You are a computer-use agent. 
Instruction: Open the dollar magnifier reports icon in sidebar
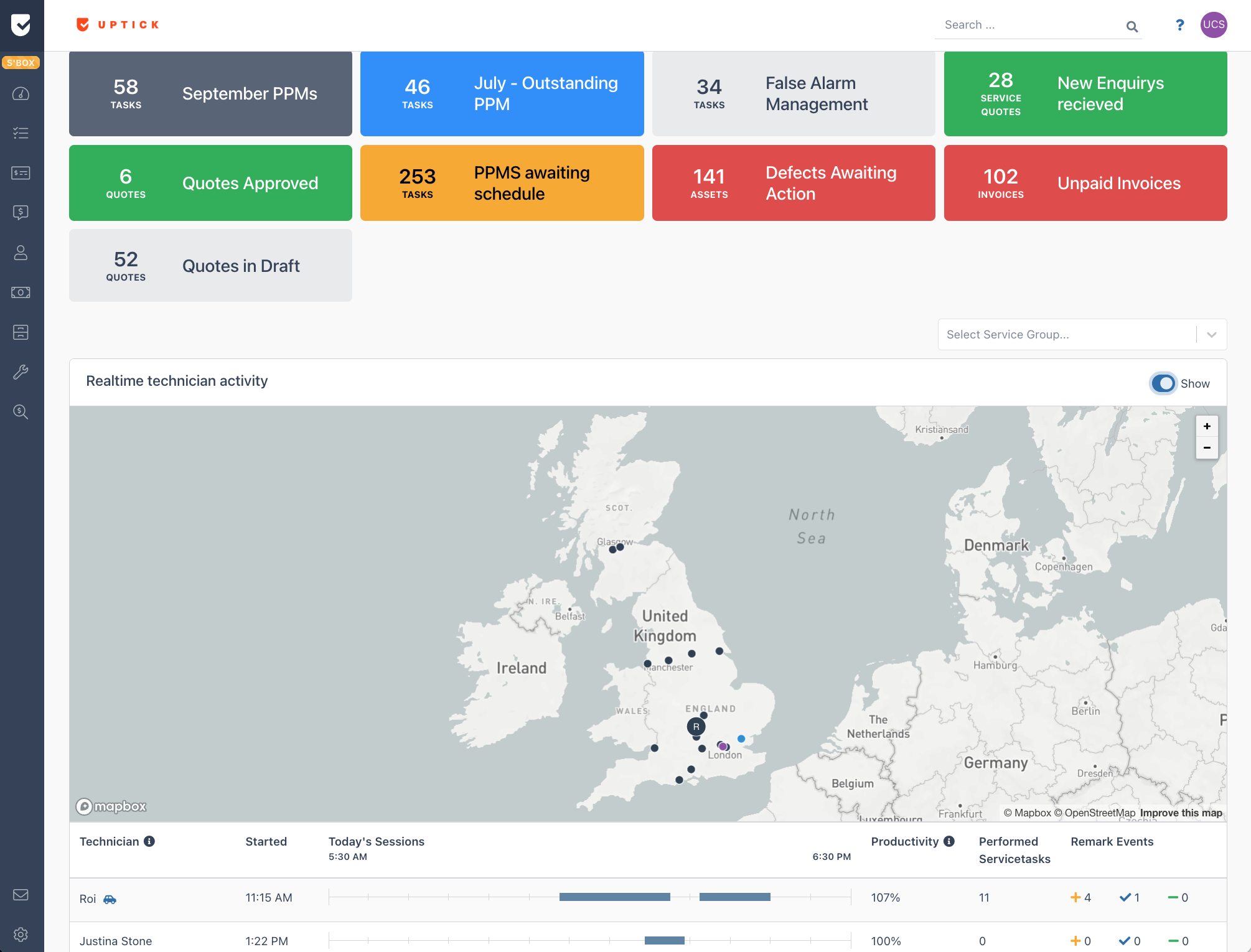click(x=21, y=412)
